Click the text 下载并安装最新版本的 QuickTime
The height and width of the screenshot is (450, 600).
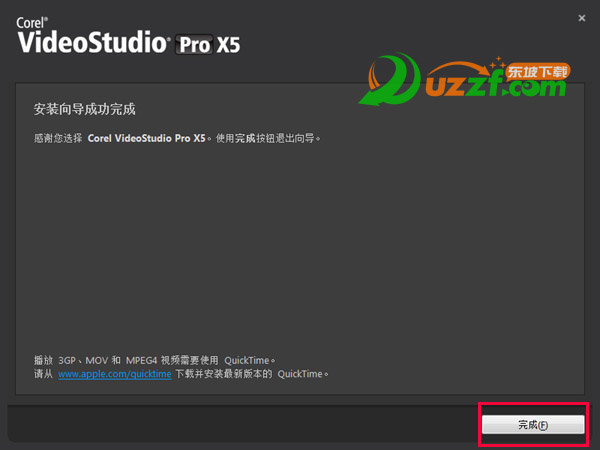(252, 374)
